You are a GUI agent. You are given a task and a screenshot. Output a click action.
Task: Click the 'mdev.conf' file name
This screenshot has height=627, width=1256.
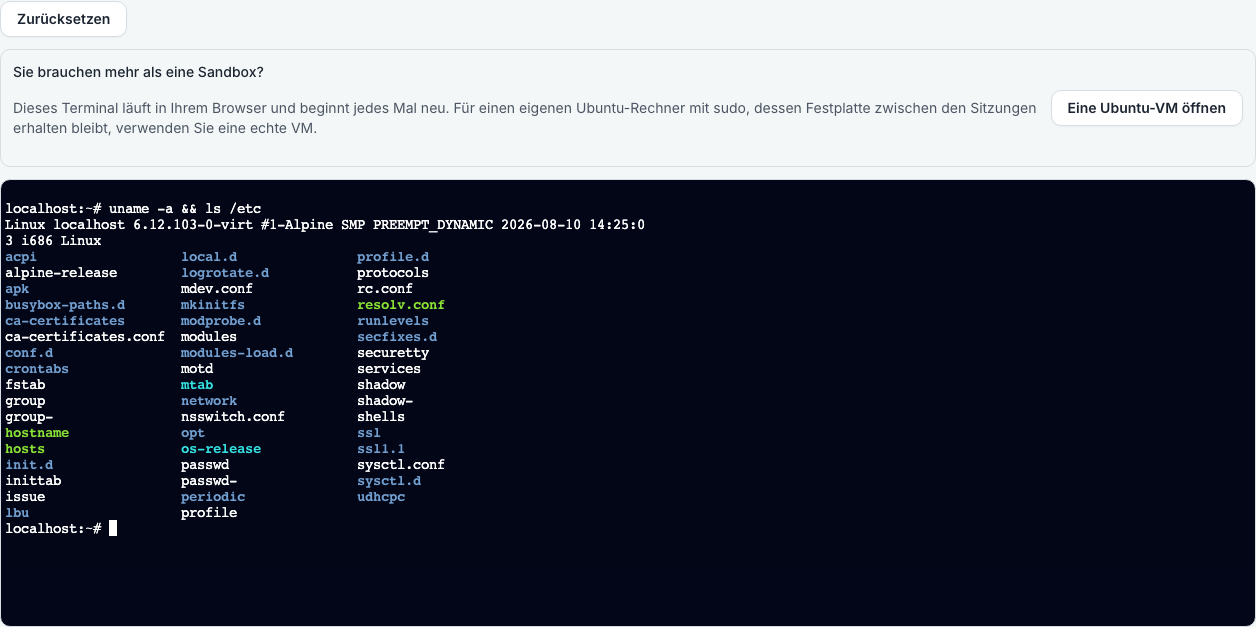(217, 289)
